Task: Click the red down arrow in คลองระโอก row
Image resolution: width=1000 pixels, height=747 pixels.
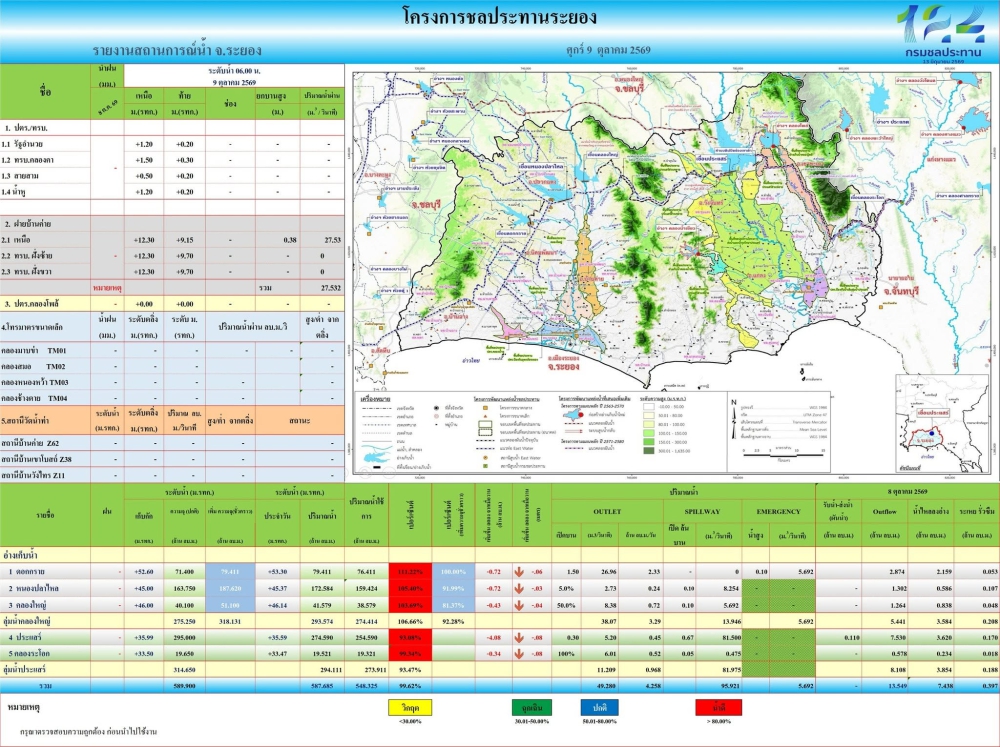Action: coord(519,653)
